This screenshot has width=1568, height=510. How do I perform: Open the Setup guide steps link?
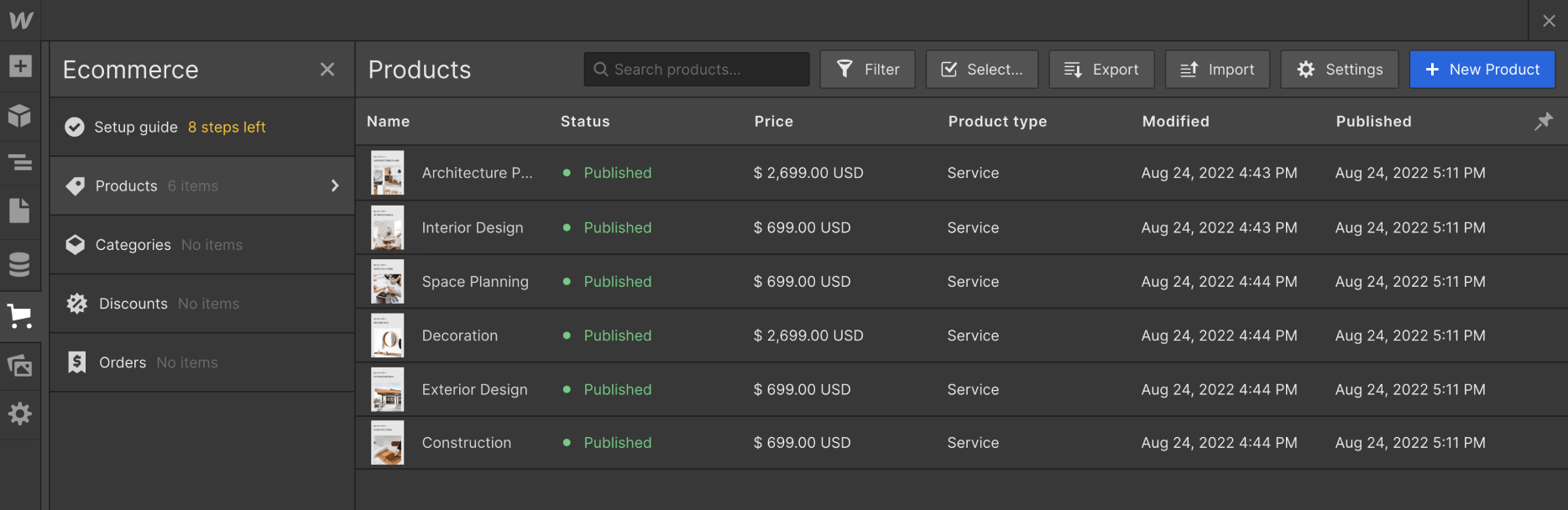pyautogui.click(x=227, y=127)
